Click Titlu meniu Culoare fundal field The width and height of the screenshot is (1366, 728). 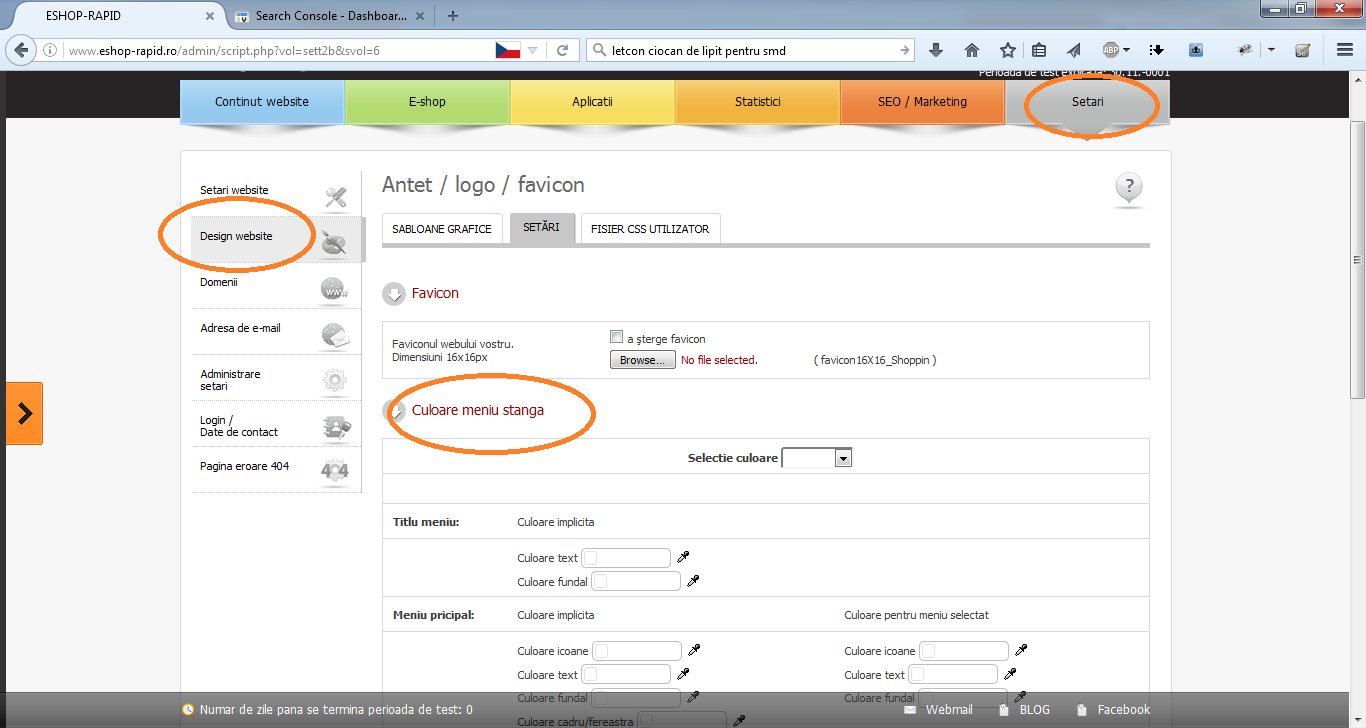tap(636, 581)
